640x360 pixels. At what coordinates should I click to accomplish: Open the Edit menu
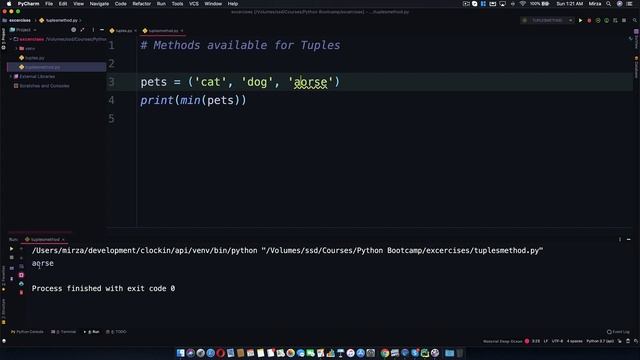(63, 4)
